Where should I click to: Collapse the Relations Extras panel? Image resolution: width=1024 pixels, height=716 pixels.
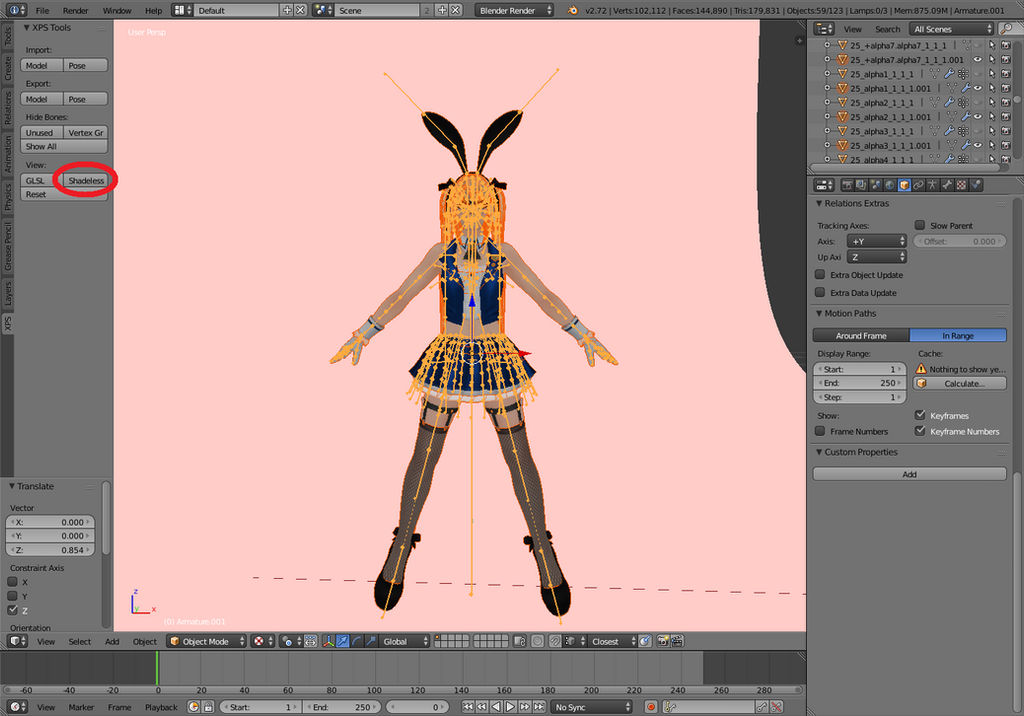coord(819,204)
